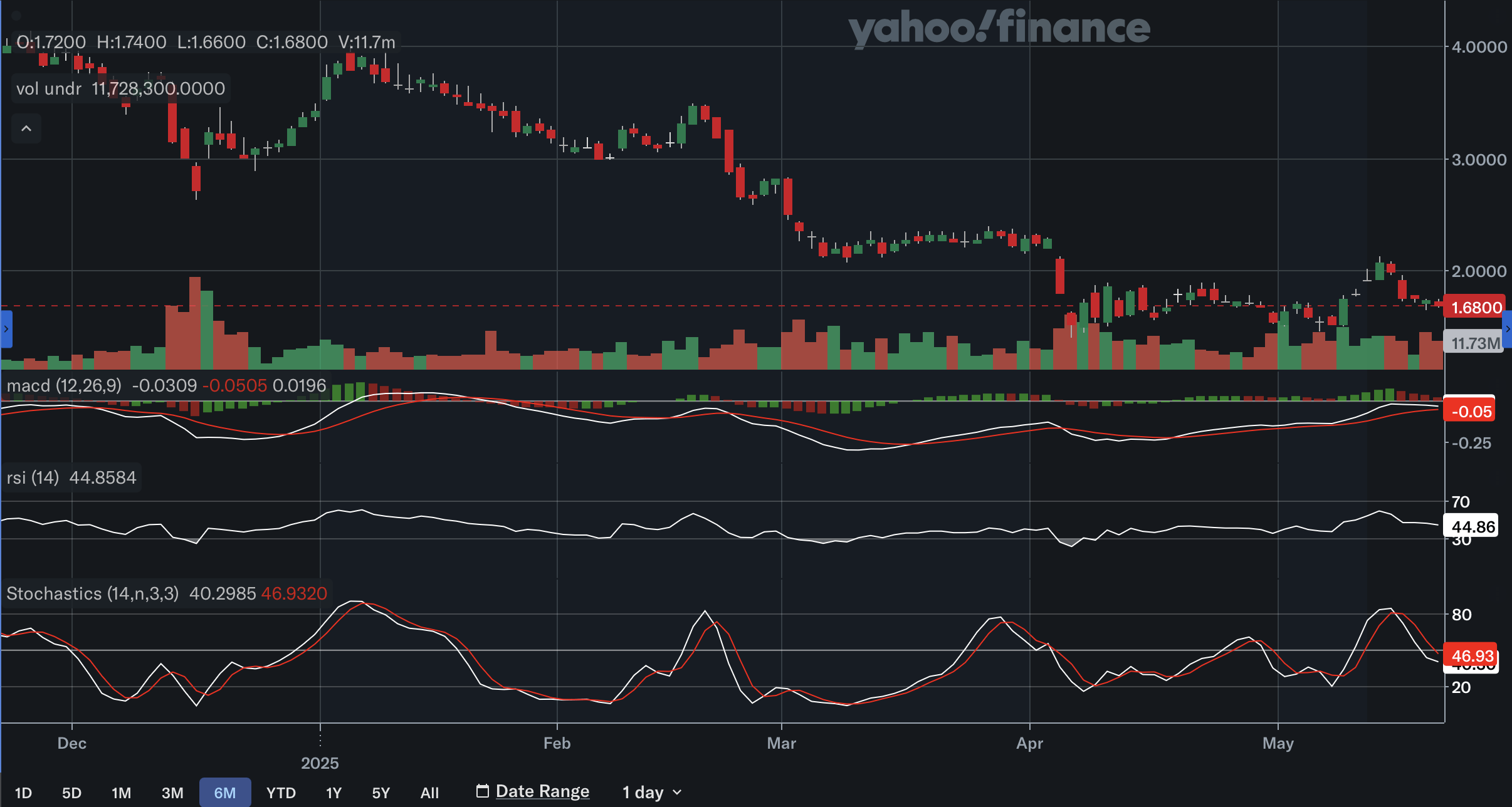The height and width of the screenshot is (807, 1512).
Task: Open the calendar icon beside Date Range
Action: pos(482,791)
